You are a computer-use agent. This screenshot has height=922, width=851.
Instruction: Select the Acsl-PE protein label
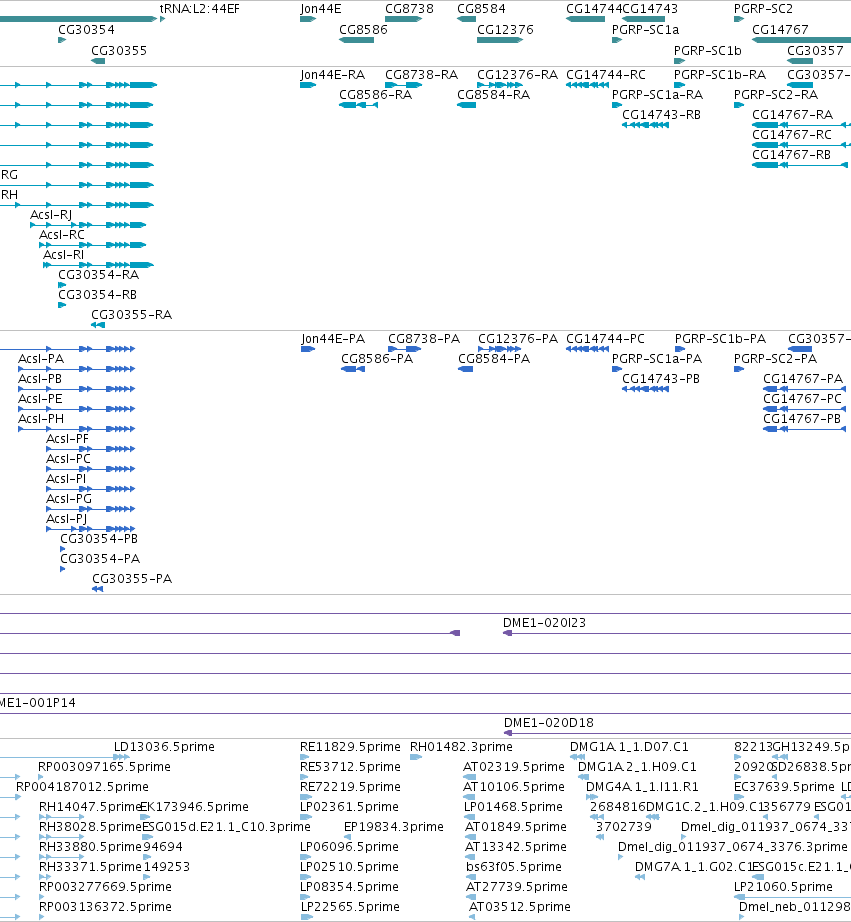click(41, 399)
